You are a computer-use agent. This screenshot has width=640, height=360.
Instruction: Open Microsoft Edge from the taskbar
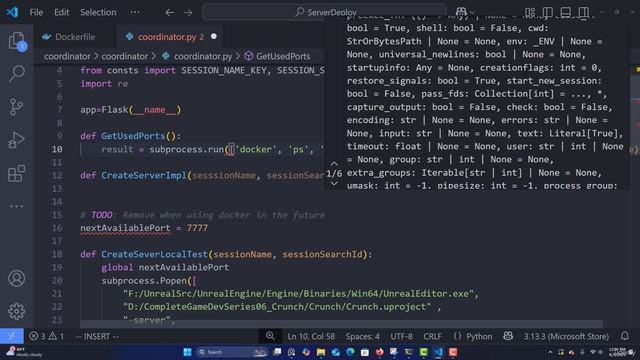coord(350,352)
